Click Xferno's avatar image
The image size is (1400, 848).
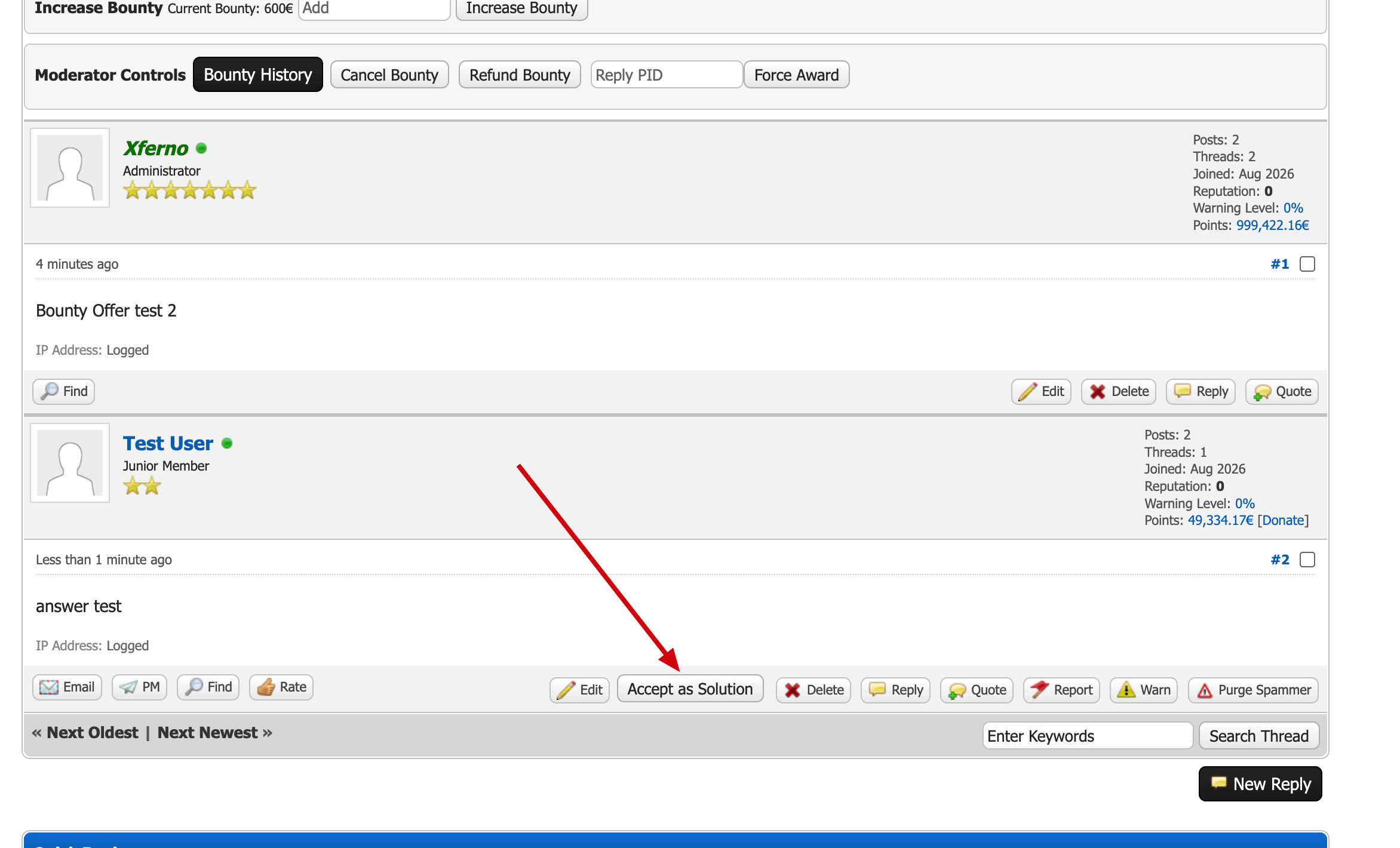70,168
